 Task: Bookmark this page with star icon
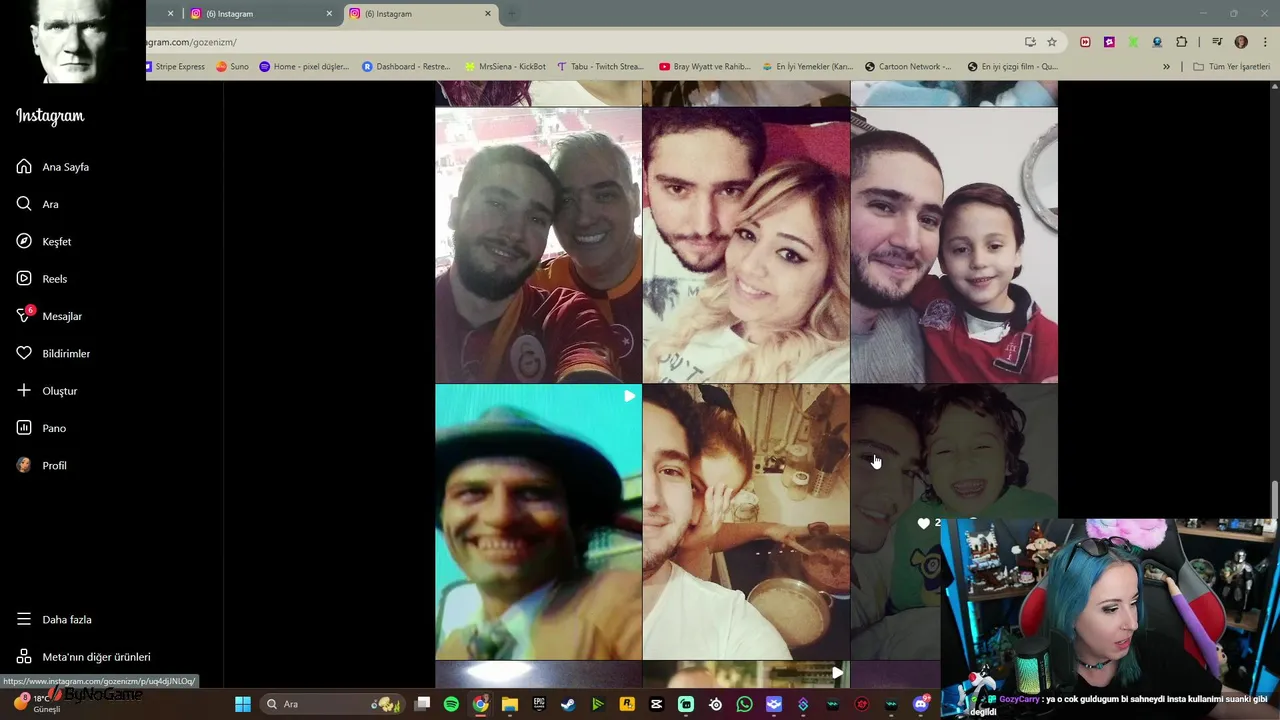point(1052,42)
